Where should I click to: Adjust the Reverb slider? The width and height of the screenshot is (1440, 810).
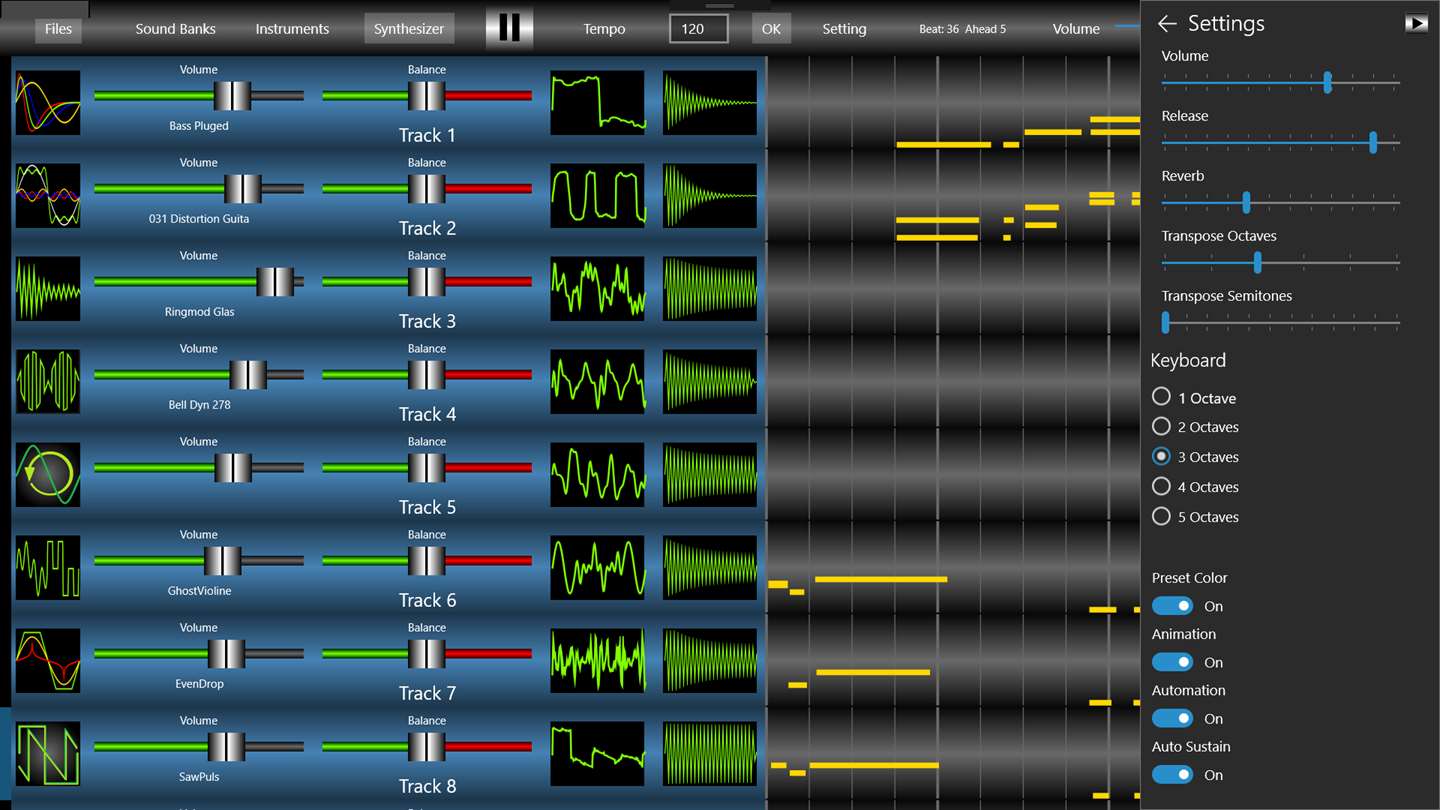point(1280,202)
